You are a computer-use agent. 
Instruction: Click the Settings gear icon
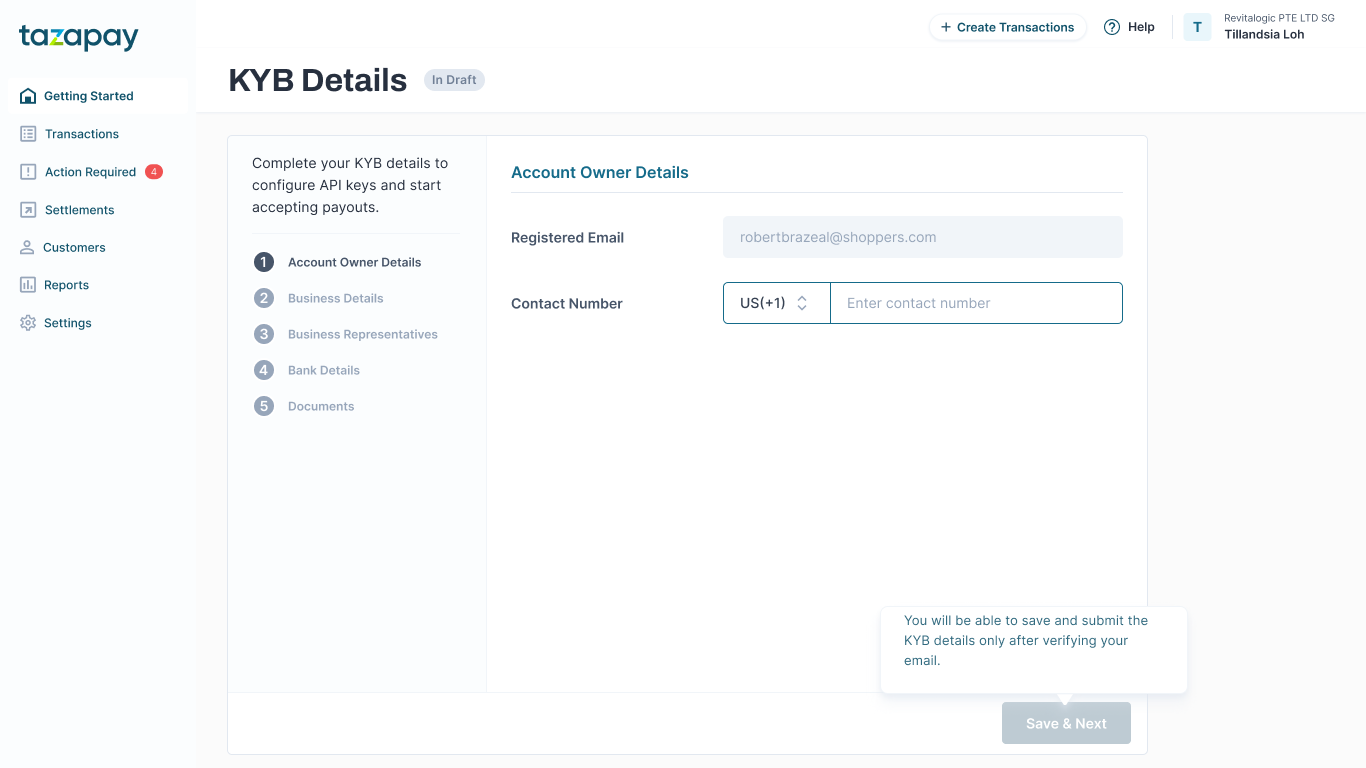point(26,322)
